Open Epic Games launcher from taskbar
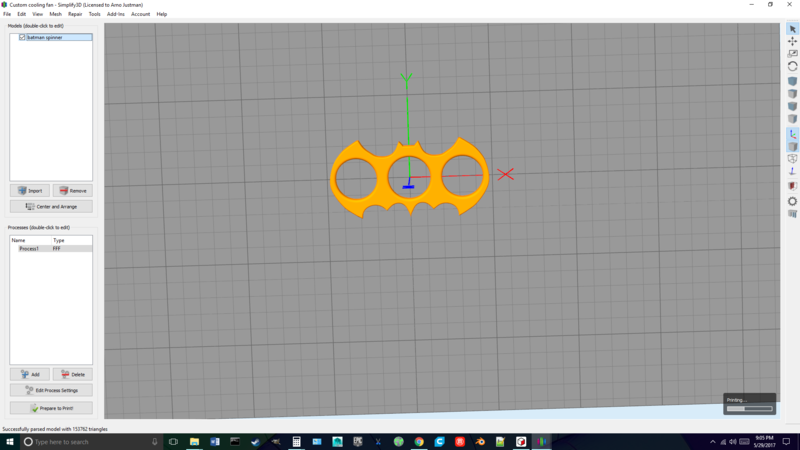 coord(358,442)
